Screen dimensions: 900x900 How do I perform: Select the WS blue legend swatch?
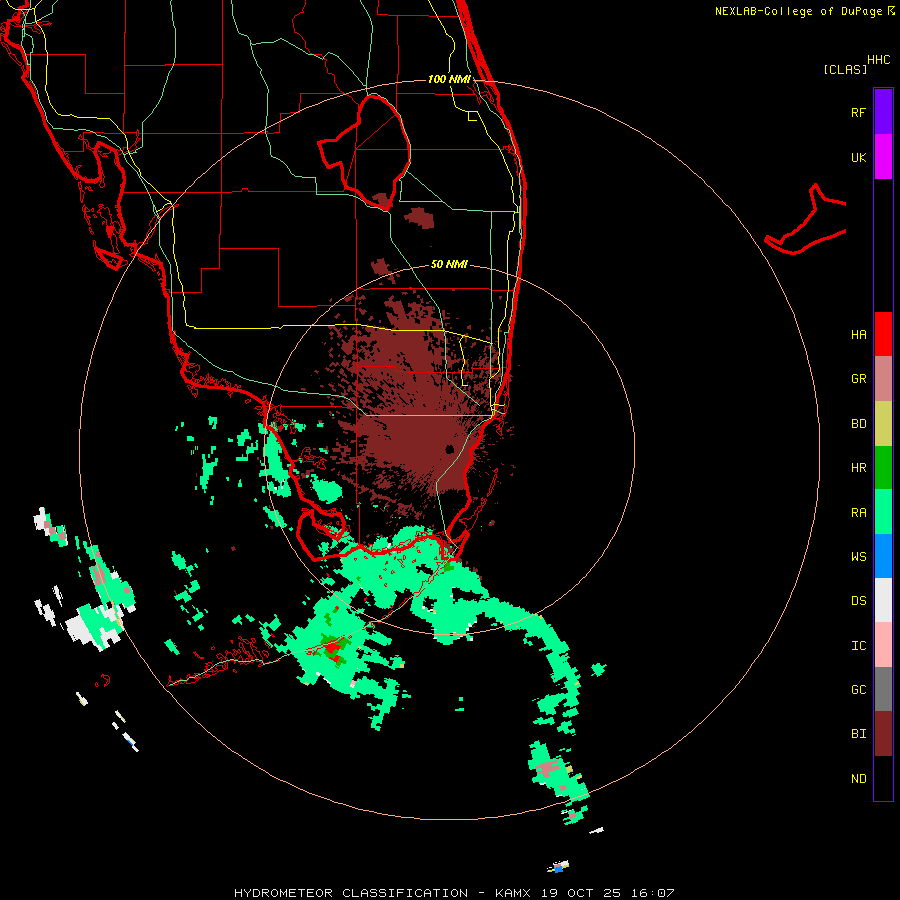[883, 556]
